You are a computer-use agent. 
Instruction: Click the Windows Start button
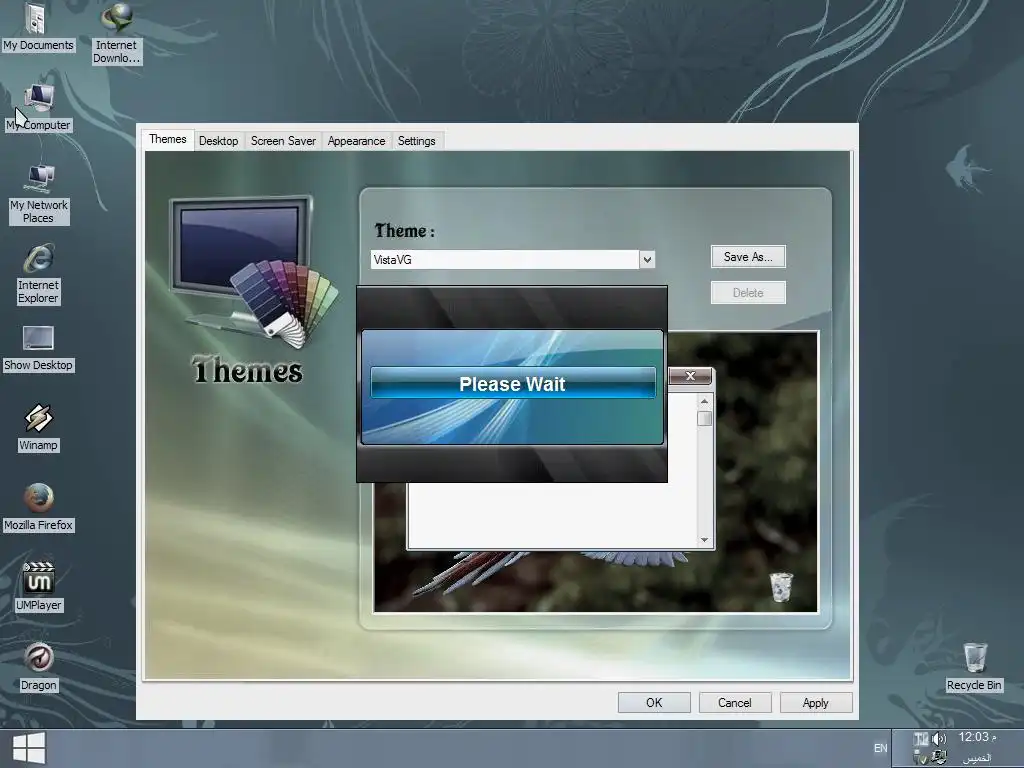tap(29, 748)
